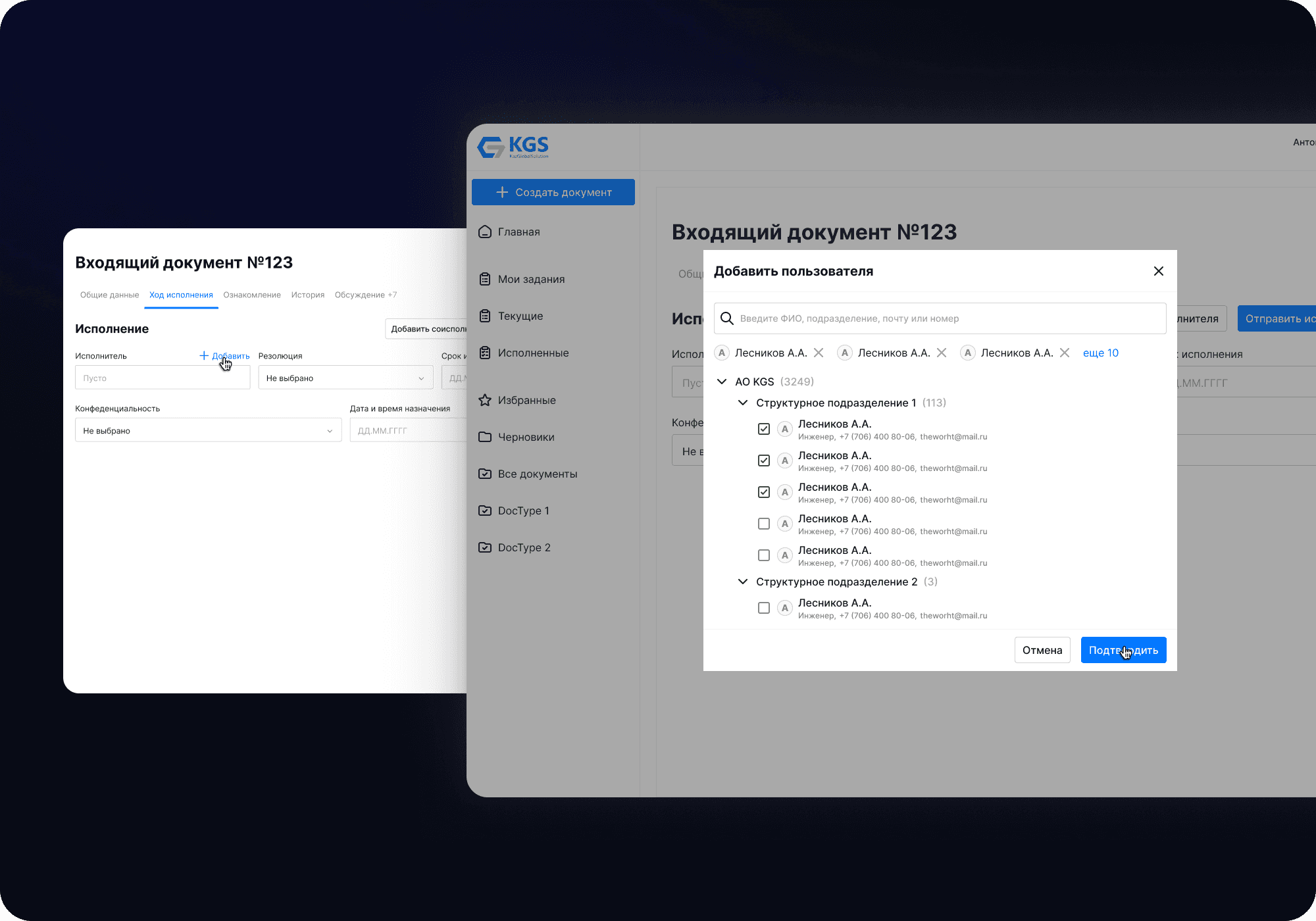Image resolution: width=1316 pixels, height=921 pixels.
Task: Collapse the АО KGS tree node
Action: coord(722,382)
